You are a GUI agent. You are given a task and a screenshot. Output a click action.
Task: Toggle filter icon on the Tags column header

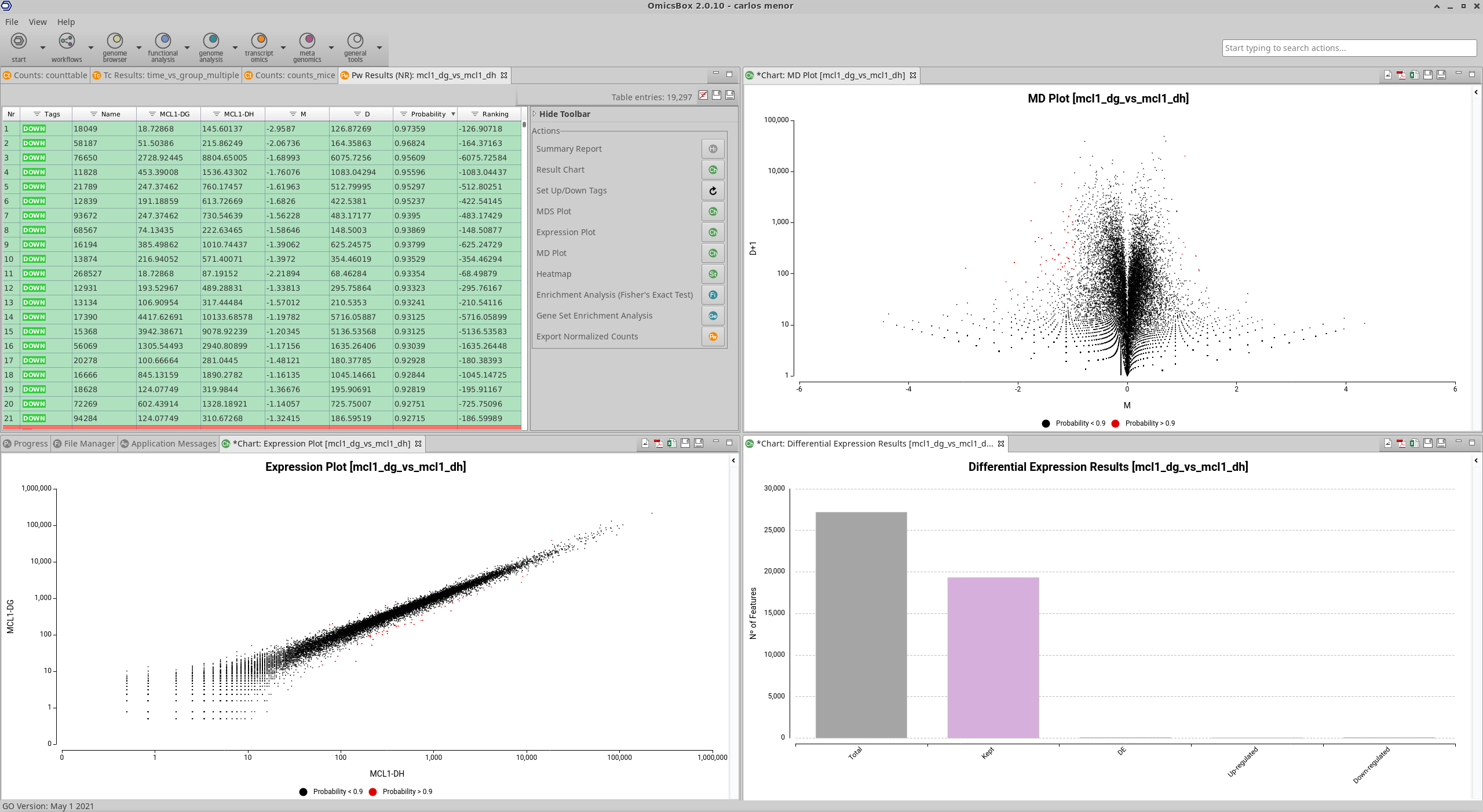point(36,114)
